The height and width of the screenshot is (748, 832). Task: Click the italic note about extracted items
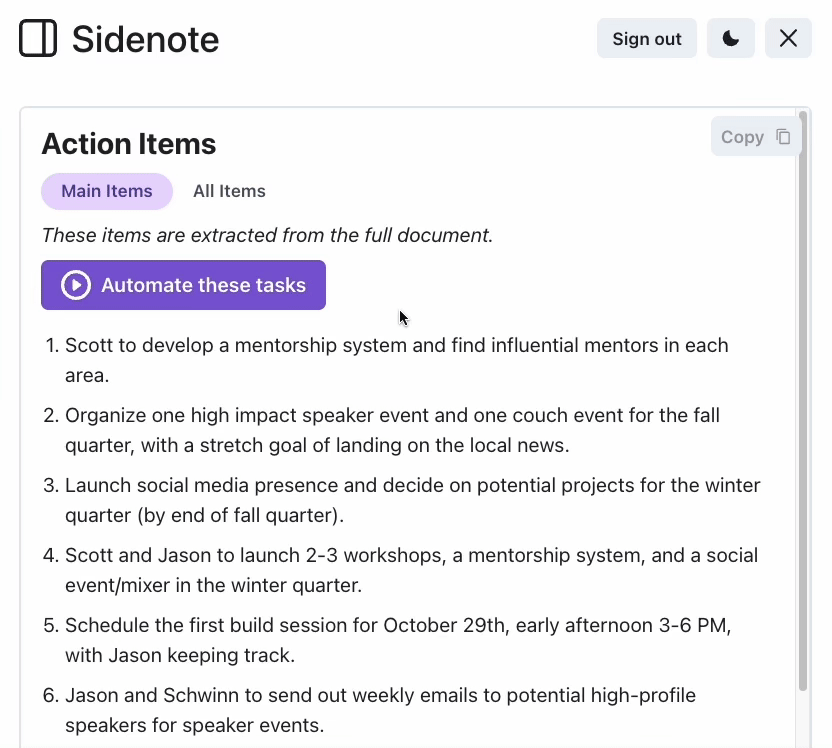coord(267,235)
